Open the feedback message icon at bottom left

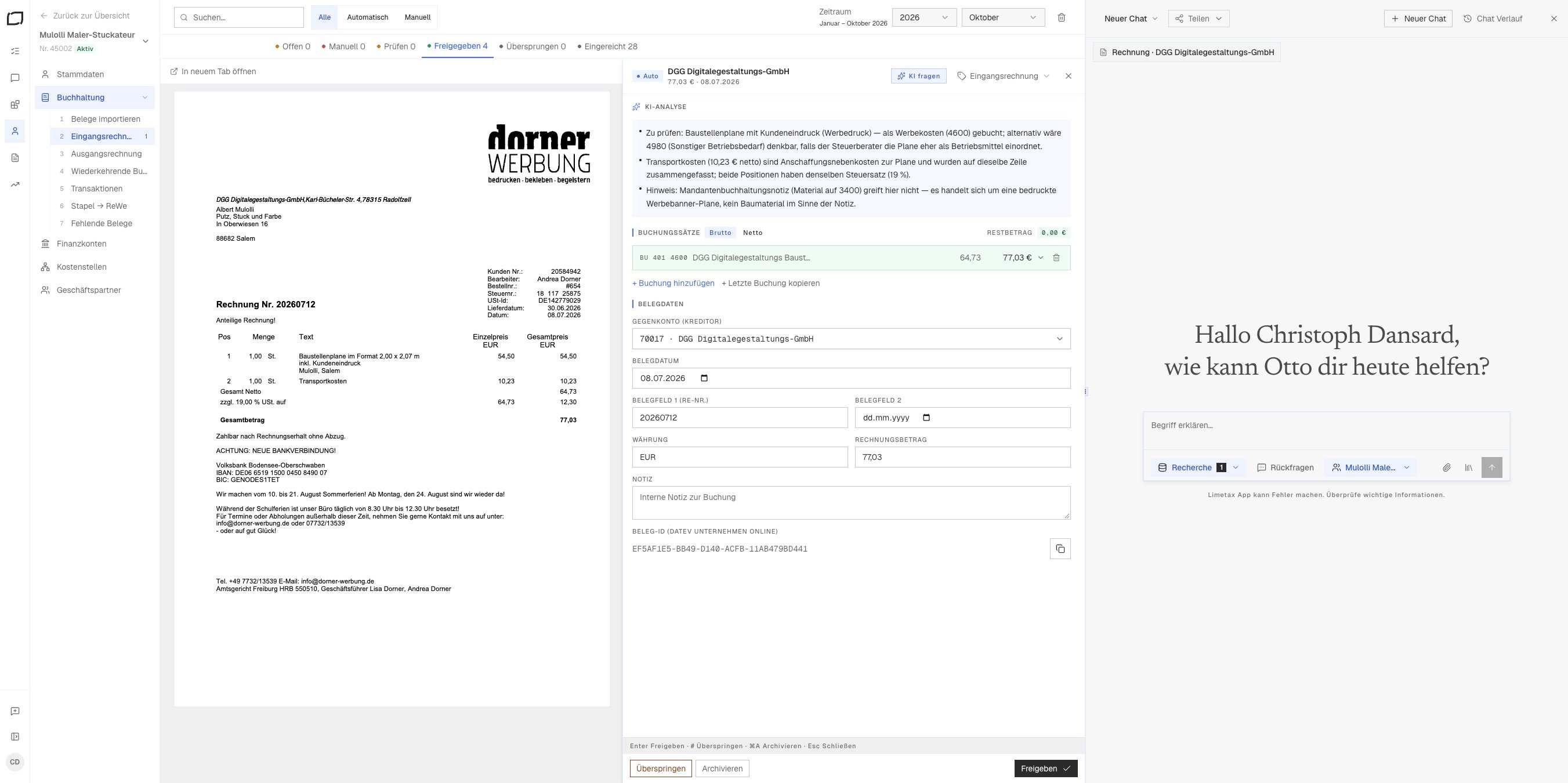coord(15,711)
